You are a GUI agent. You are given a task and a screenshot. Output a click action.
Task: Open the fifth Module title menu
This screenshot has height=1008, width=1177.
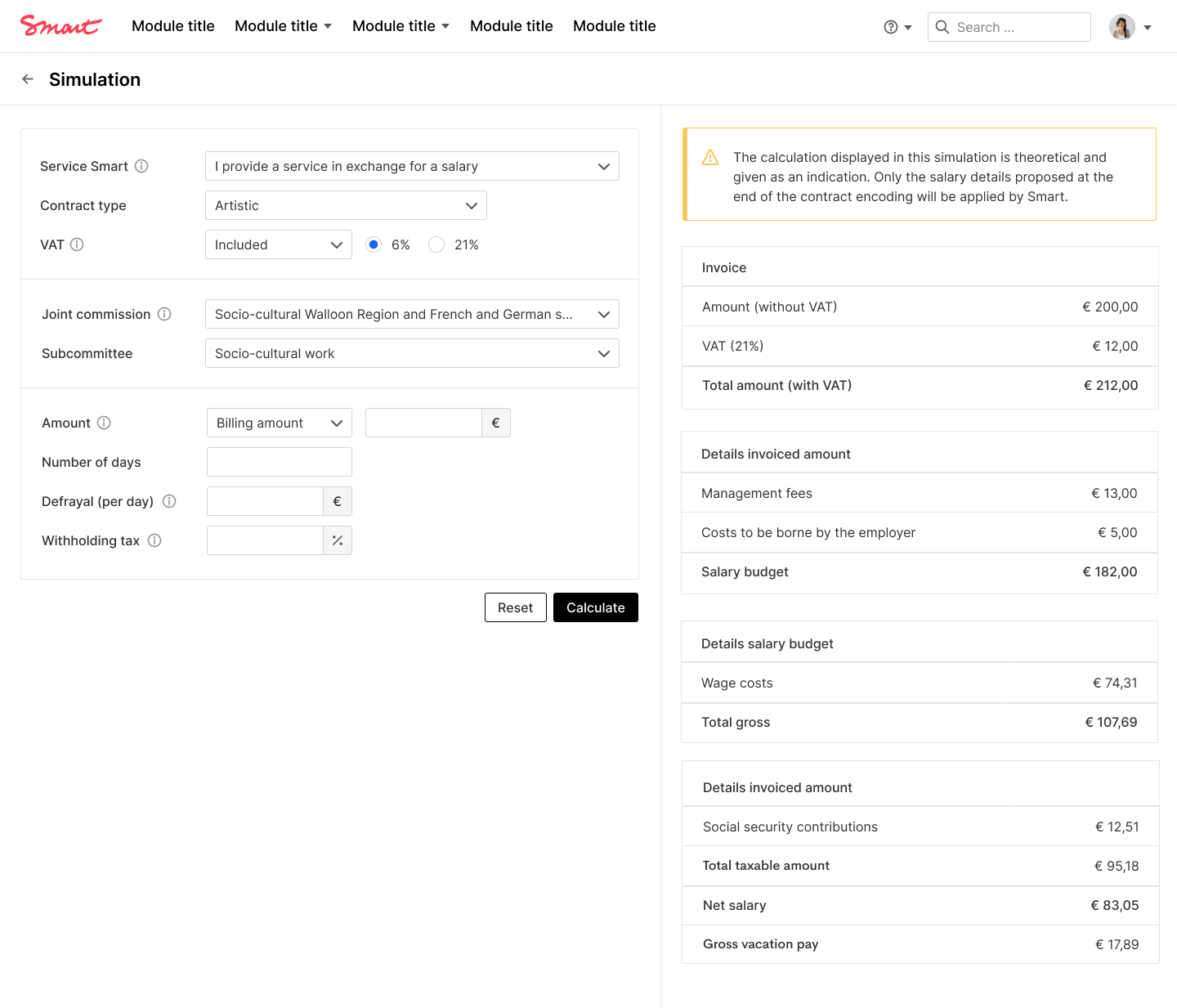tap(615, 26)
